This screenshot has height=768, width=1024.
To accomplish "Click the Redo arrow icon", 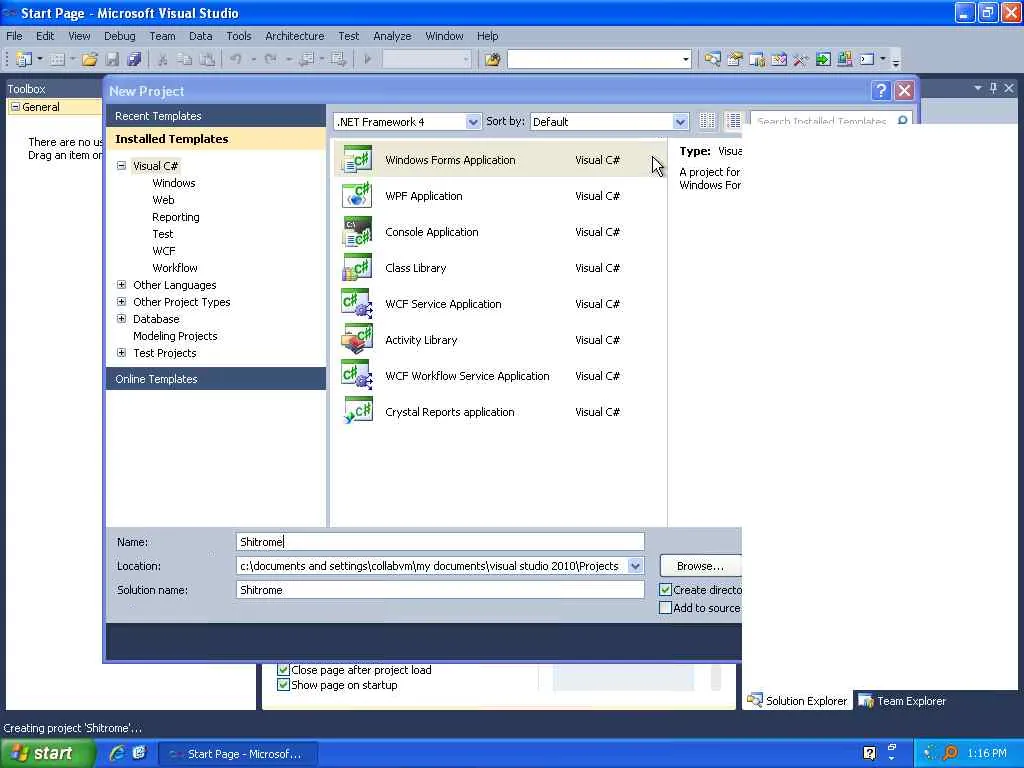I will tap(270, 59).
